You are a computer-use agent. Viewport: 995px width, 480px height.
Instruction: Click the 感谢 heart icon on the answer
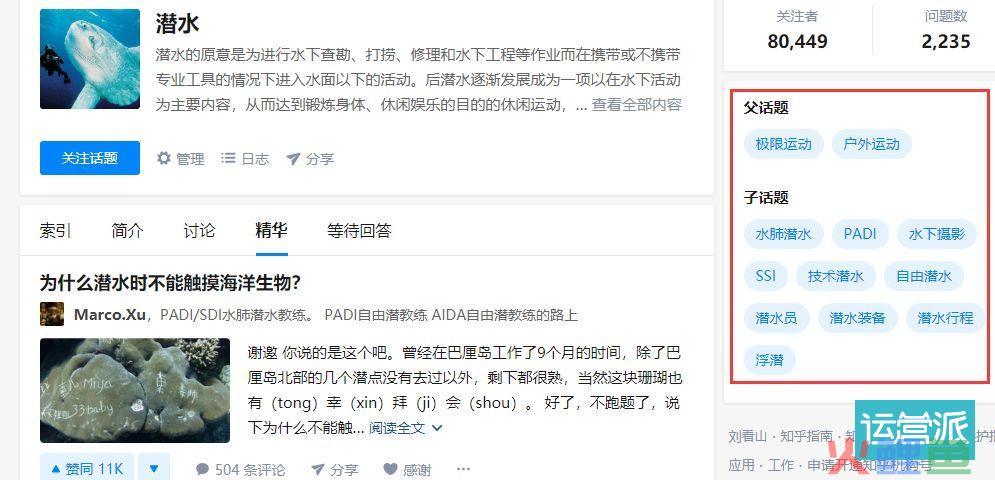click(x=391, y=469)
